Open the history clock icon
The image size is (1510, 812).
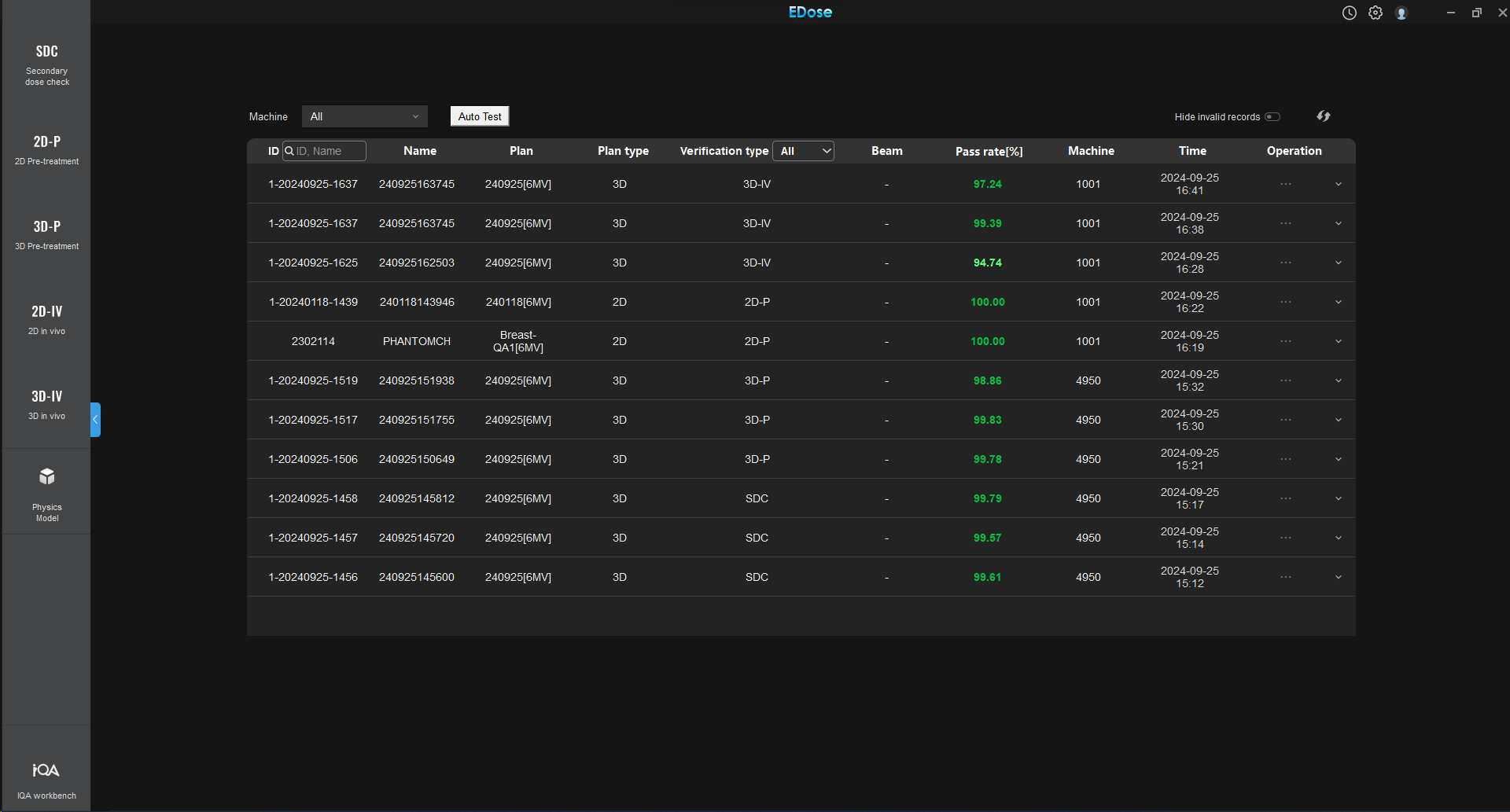(x=1350, y=13)
